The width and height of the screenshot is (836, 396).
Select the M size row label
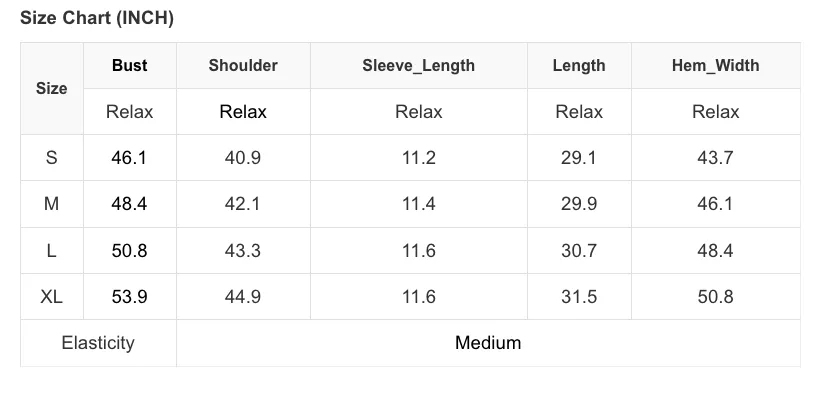click(x=52, y=204)
